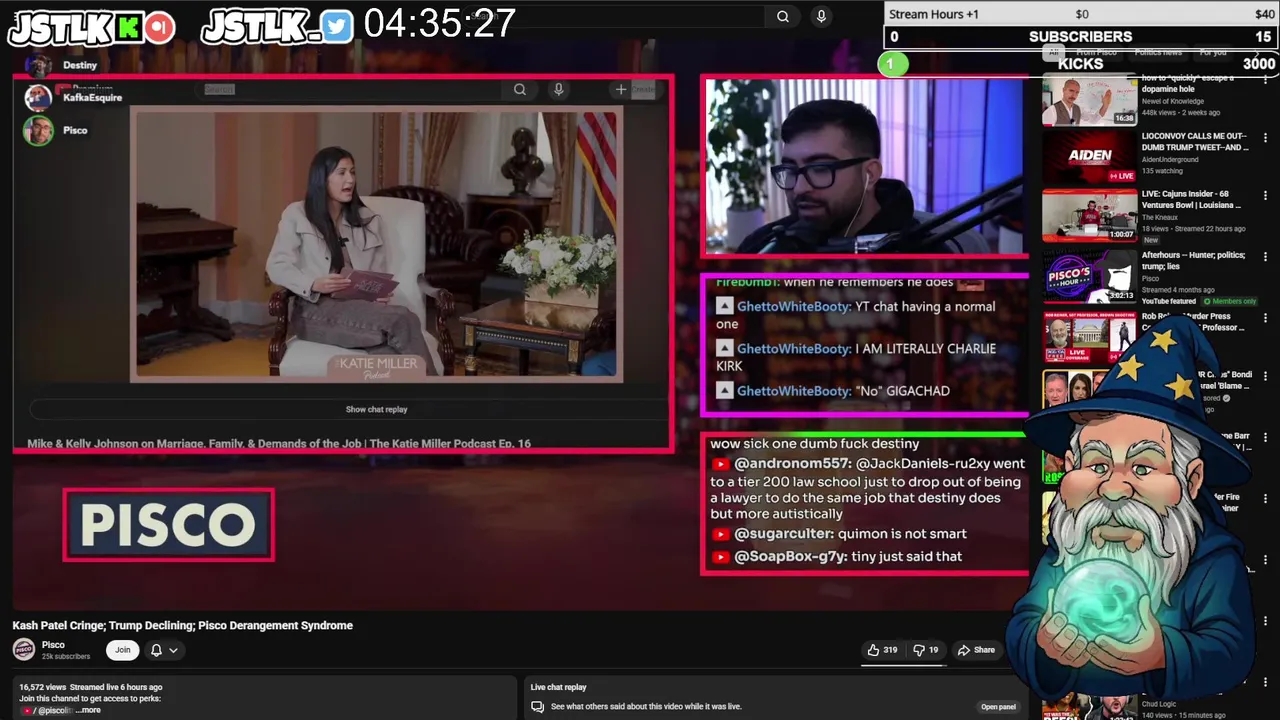
Task: Click @sugarculter's 'quimon is not smart' message
Action: pos(838,534)
